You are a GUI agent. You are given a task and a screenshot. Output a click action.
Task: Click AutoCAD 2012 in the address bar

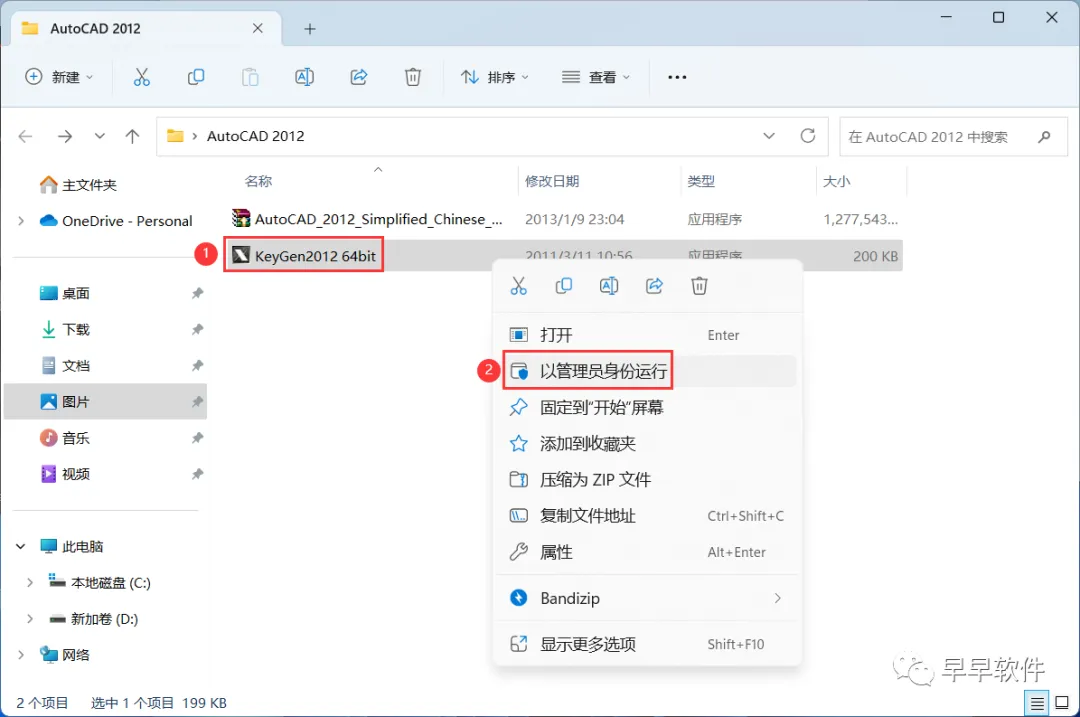256,136
